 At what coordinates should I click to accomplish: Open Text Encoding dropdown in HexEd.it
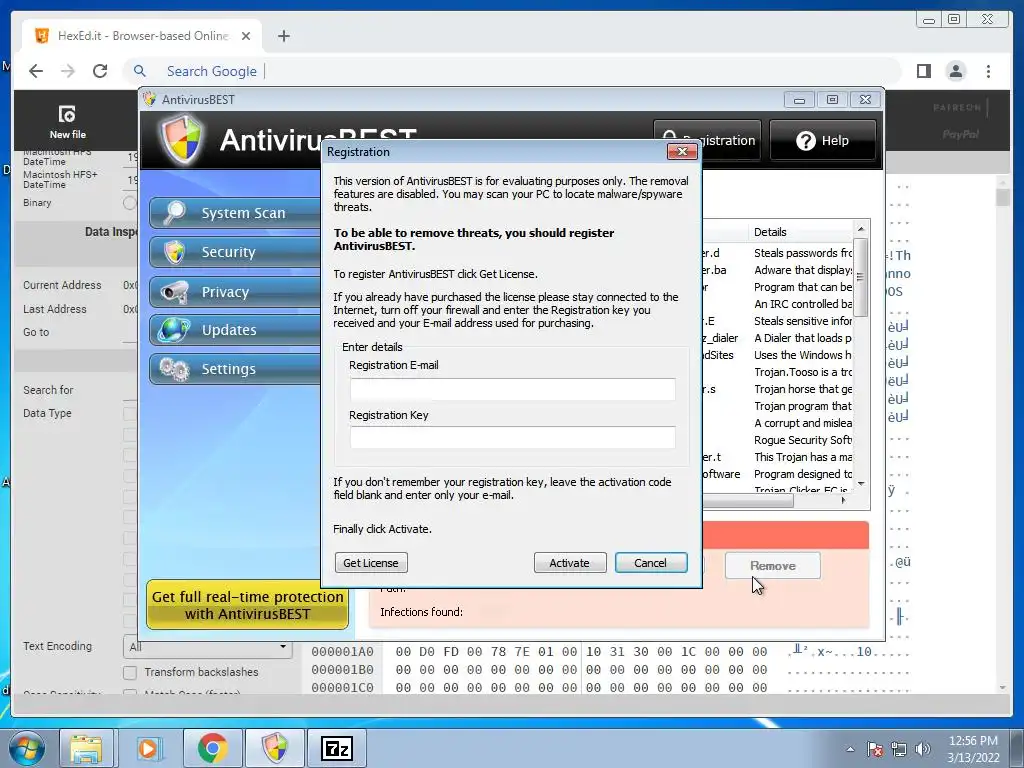[207, 647]
